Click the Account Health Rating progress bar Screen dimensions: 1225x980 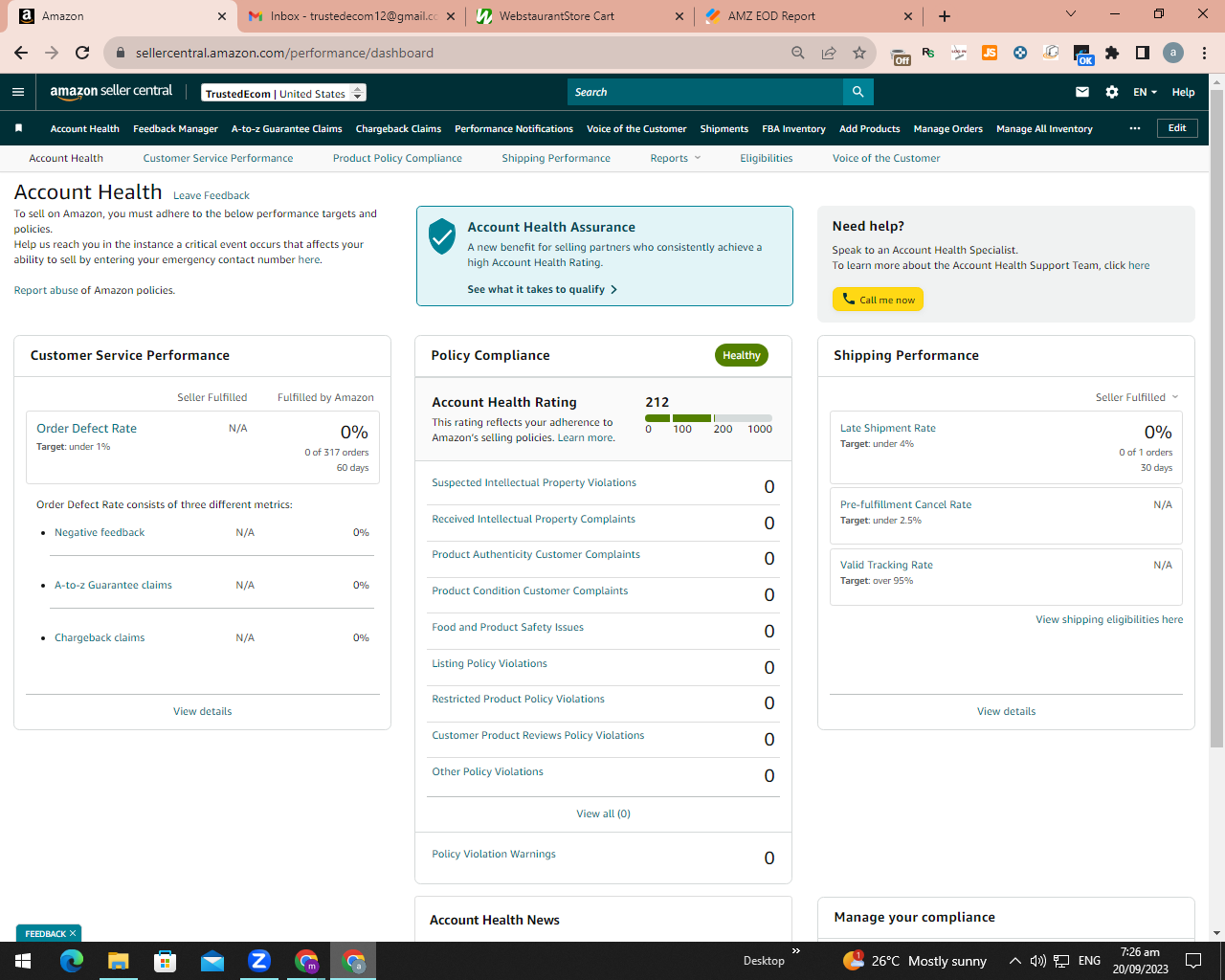coord(708,418)
